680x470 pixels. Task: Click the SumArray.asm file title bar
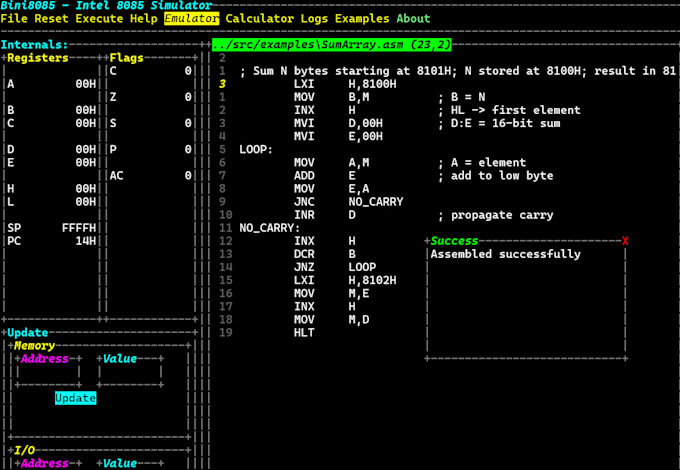pos(332,45)
